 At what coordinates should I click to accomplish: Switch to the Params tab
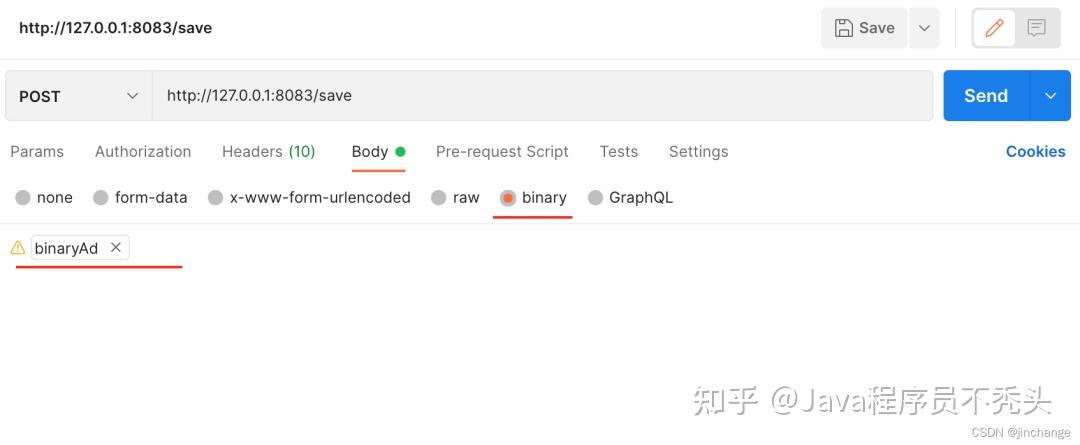pyautogui.click(x=37, y=152)
